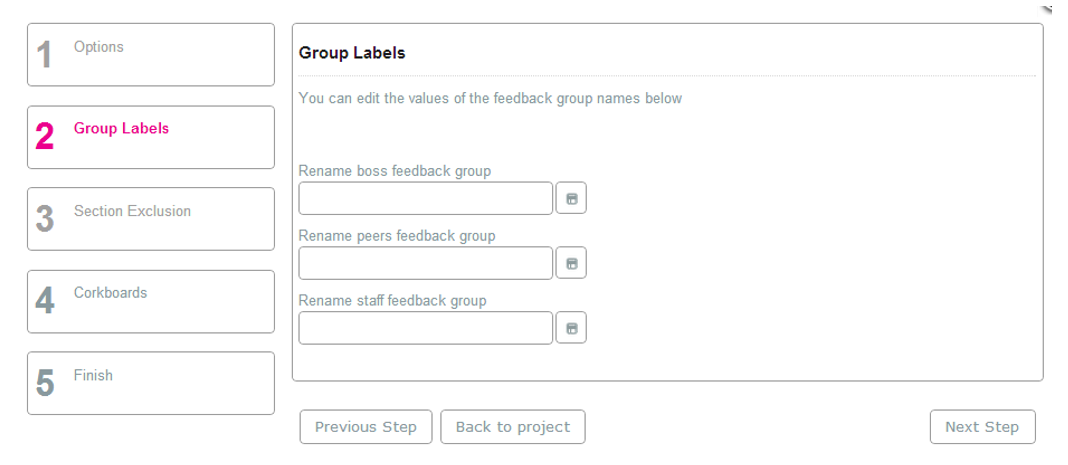
Task: Select the Group Labels step
Action: pos(151,137)
